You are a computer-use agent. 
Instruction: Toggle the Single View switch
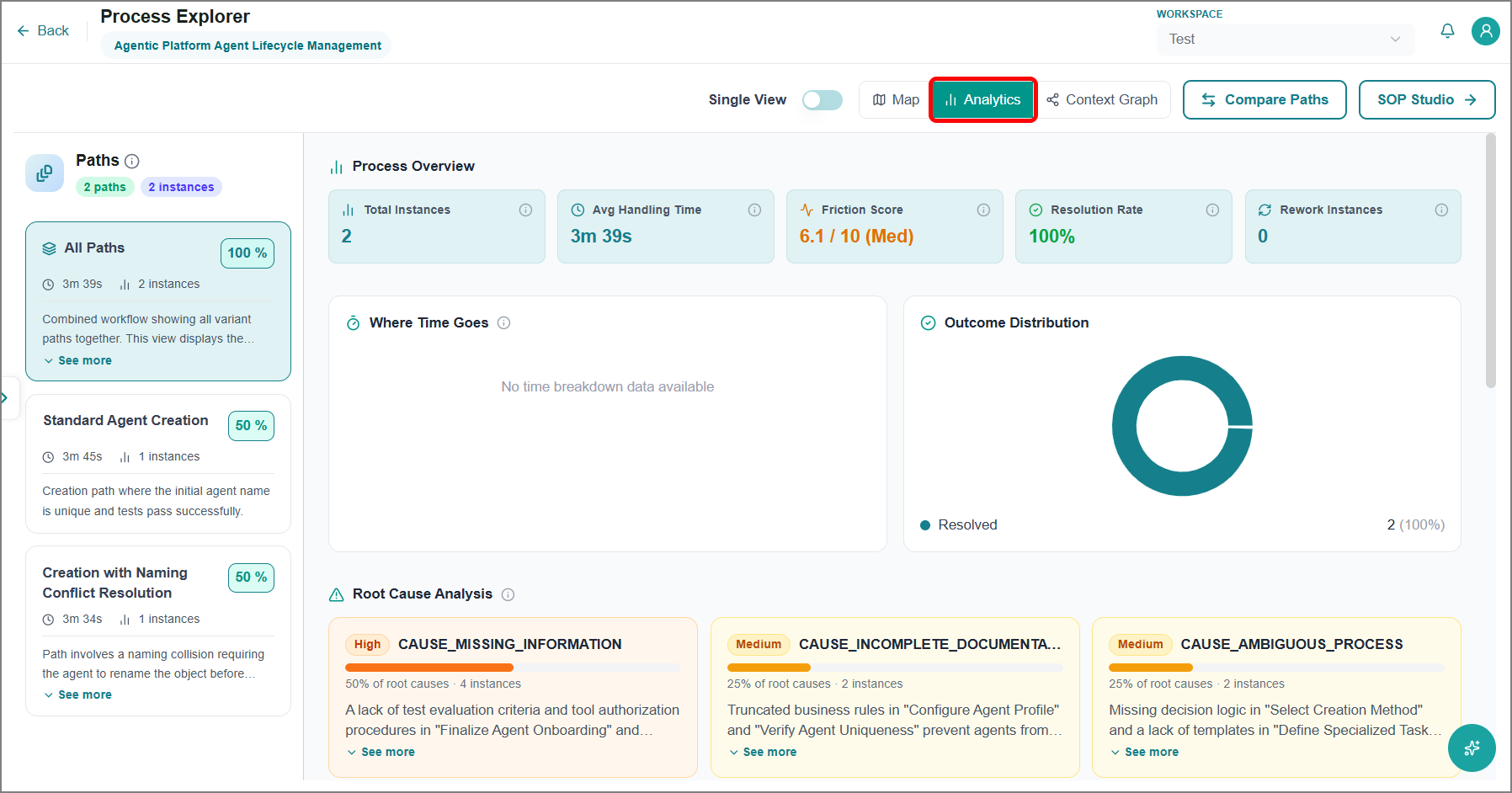coord(823,100)
